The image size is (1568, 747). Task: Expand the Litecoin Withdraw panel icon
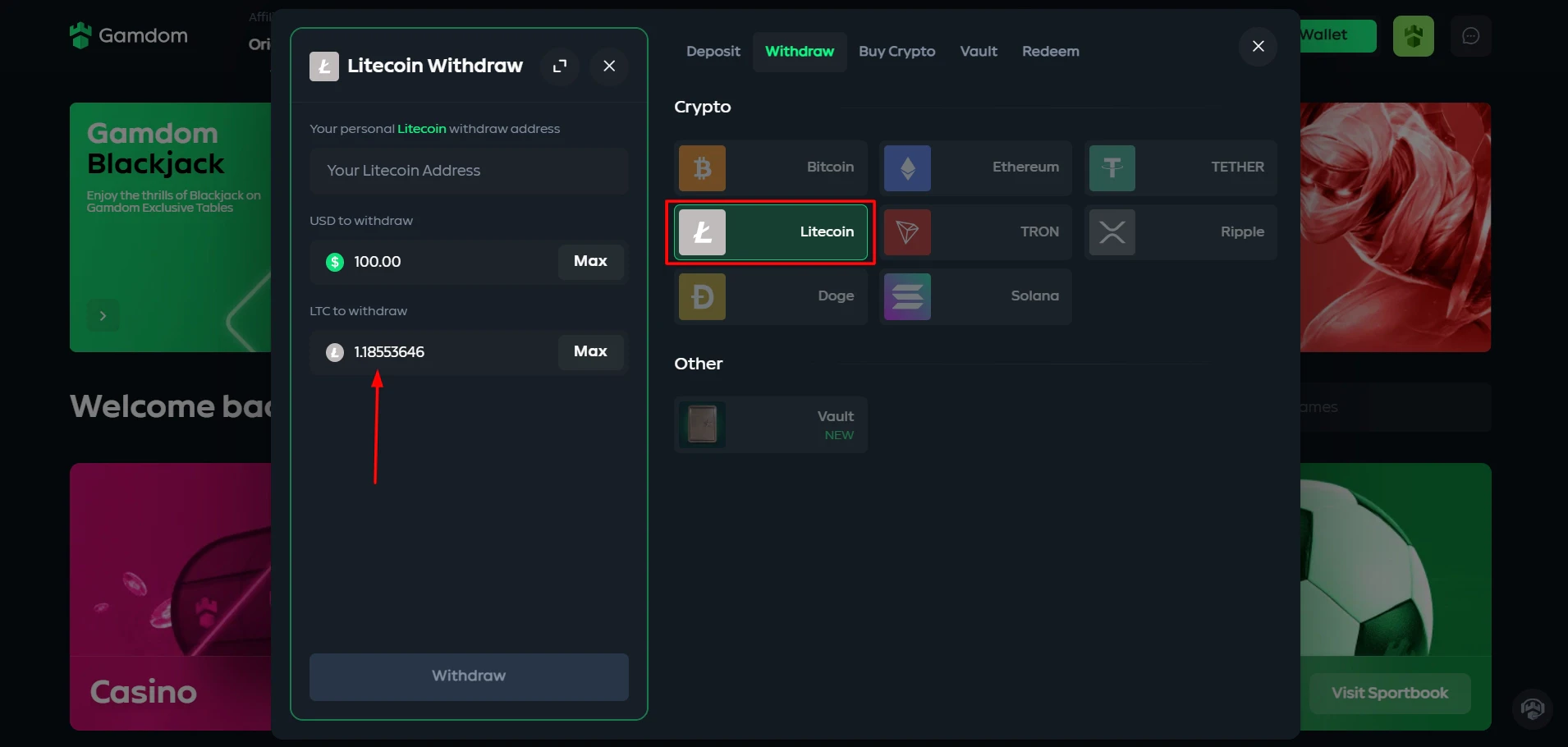click(560, 66)
